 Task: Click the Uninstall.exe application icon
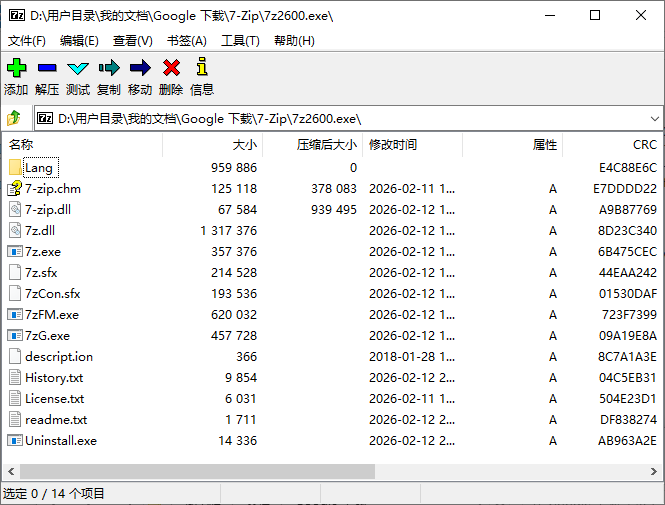coord(15,441)
